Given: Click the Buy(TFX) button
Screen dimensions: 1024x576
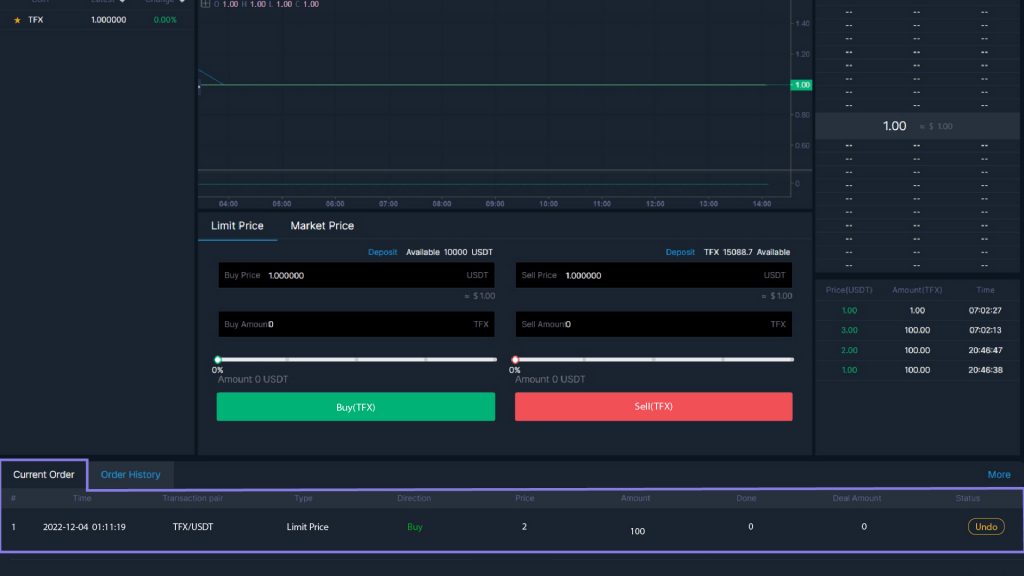Looking at the screenshot, I should click(356, 407).
